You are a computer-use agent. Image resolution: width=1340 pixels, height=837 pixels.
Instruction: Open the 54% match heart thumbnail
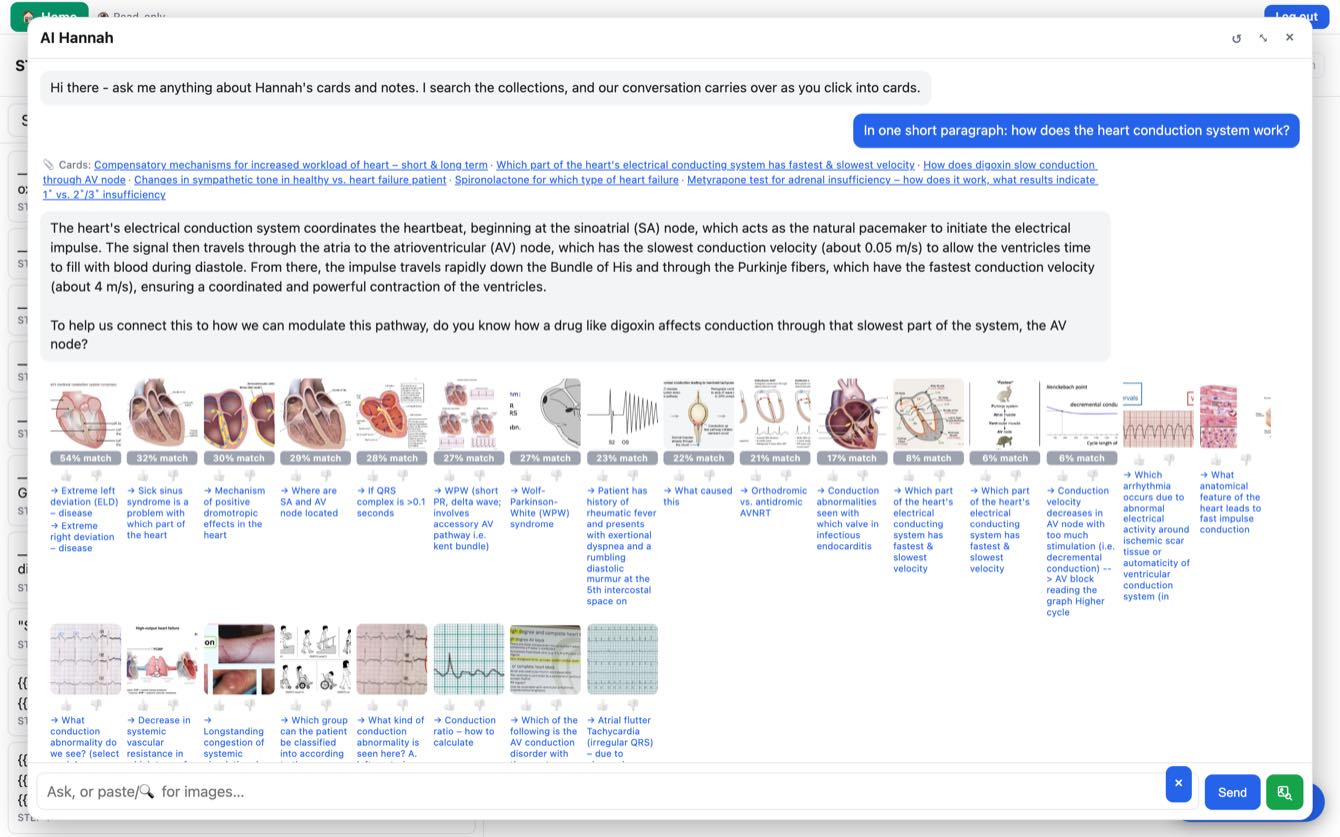pyautogui.click(x=86, y=413)
